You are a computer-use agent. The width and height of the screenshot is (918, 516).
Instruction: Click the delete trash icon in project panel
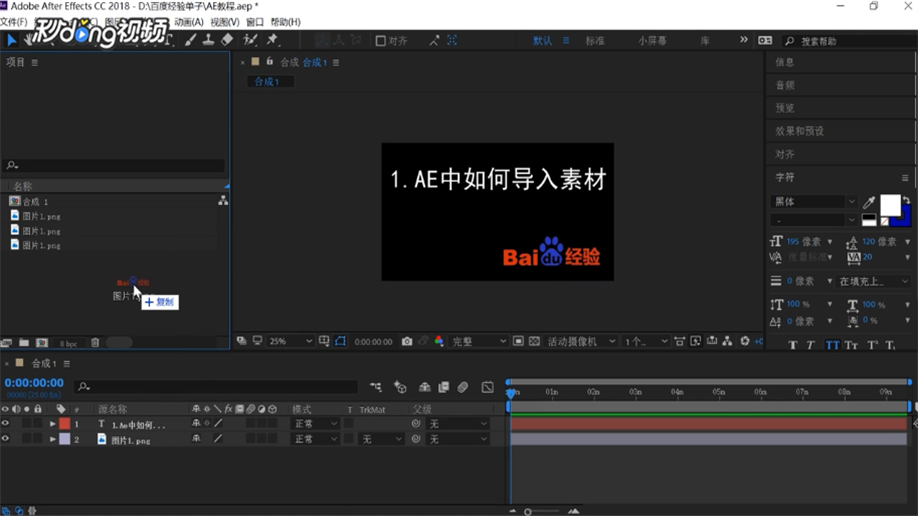(x=95, y=343)
